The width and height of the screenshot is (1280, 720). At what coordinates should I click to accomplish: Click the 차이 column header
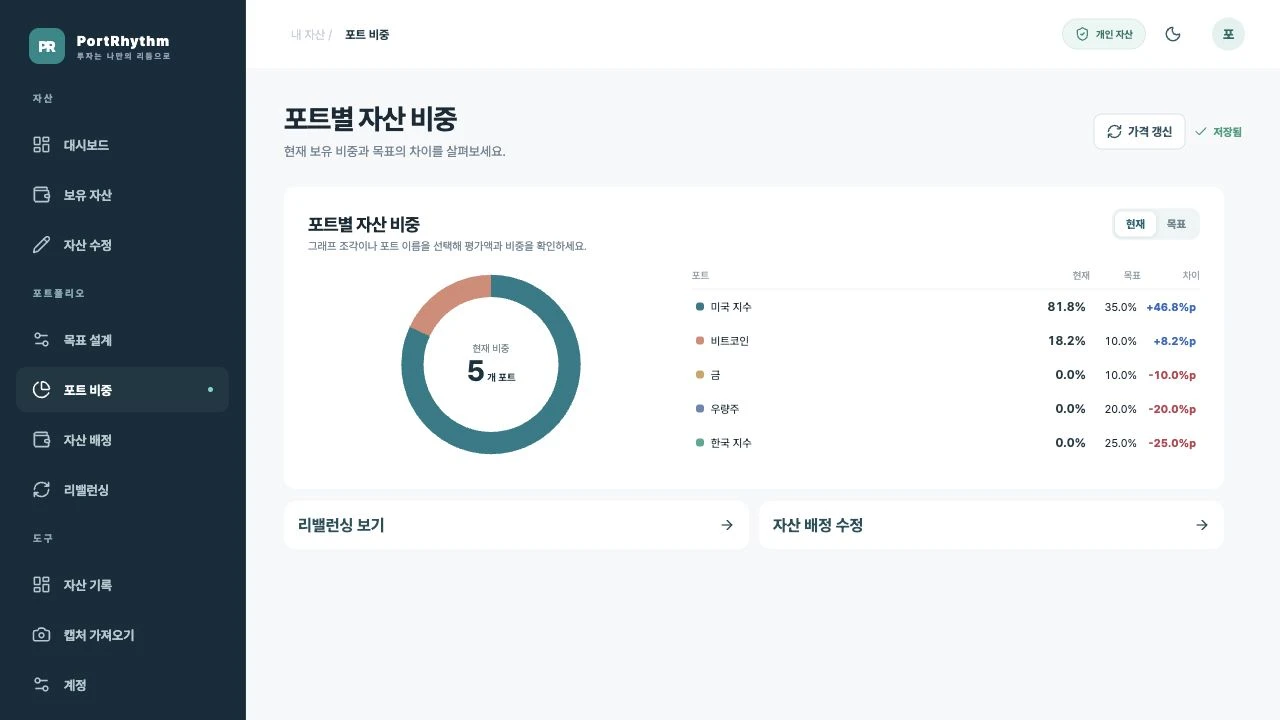(1190, 275)
